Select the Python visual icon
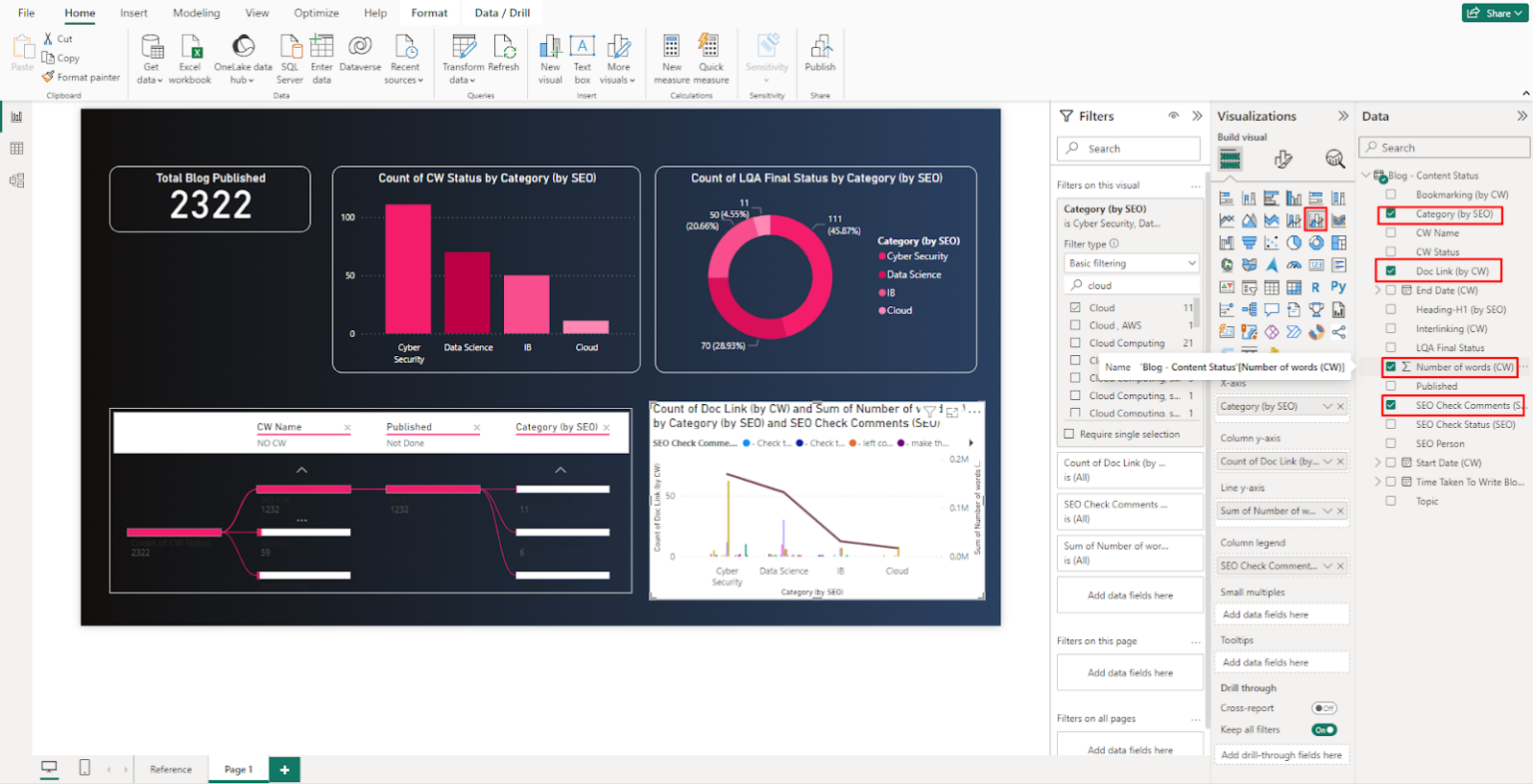This screenshot has width=1533, height=784. (1338, 286)
